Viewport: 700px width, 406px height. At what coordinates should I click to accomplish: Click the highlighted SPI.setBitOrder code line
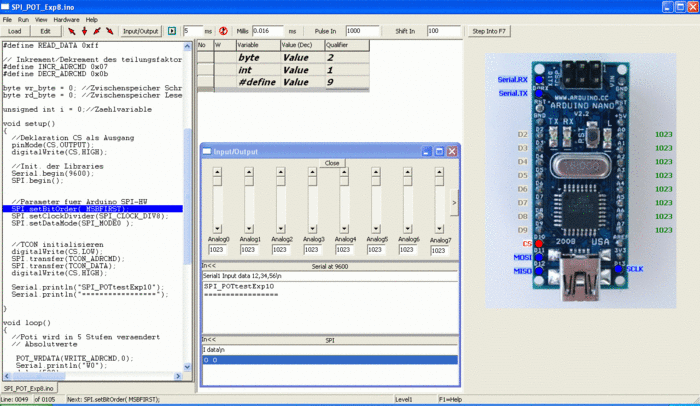(x=92, y=209)
